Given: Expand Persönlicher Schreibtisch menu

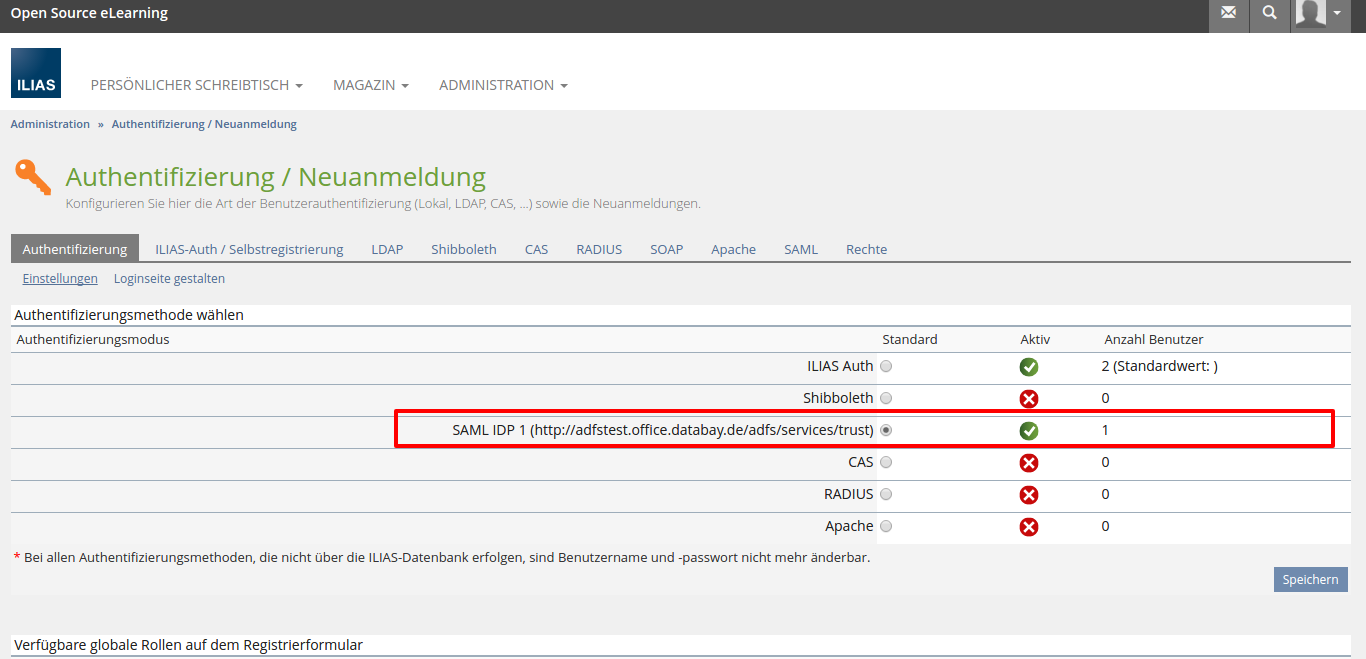Looking at the screenshot, I should tap(196, 85).
